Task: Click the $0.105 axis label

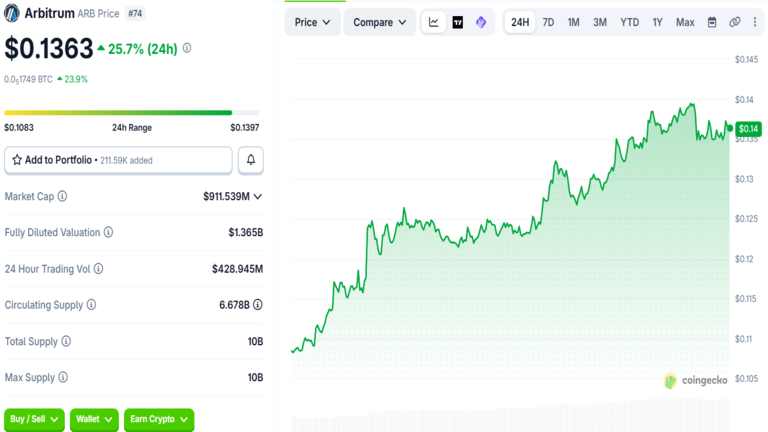Action: click(x=746, y=379)
